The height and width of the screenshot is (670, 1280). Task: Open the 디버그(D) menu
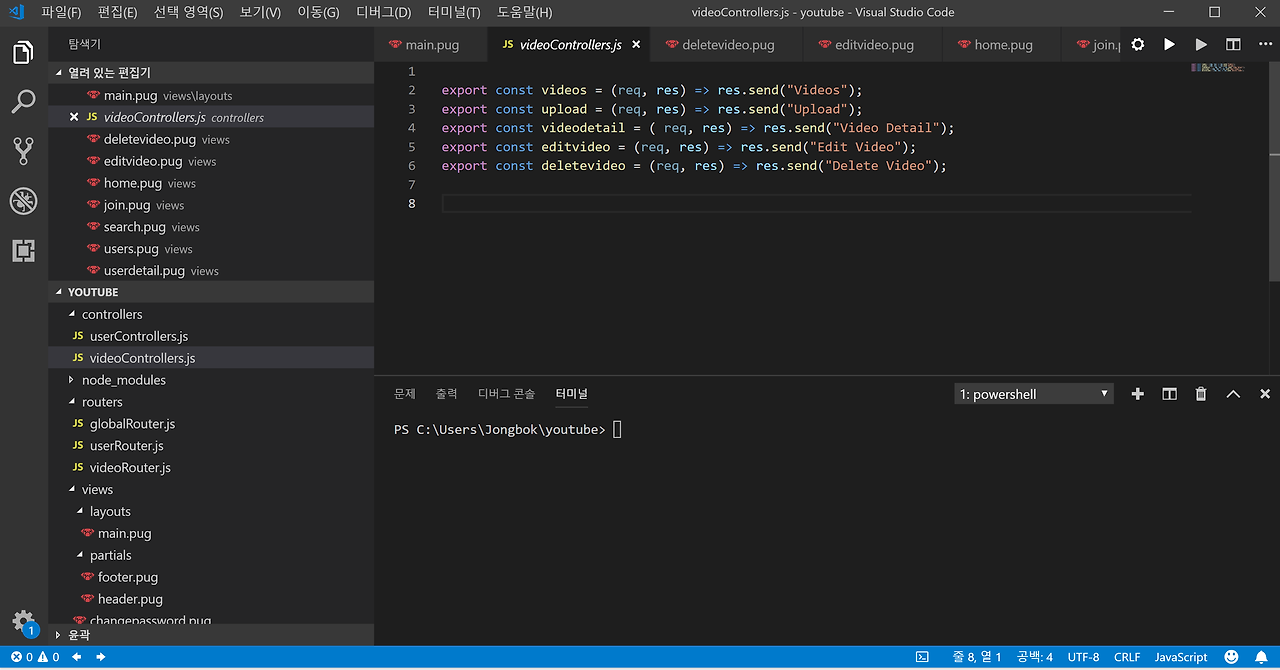(x=383, y=12)
